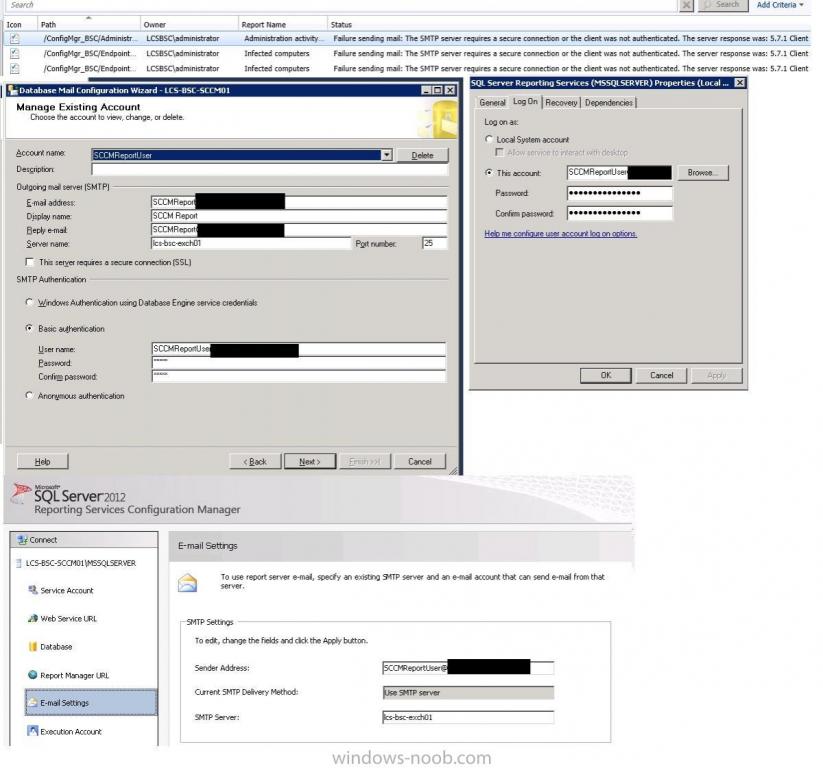The width and height of the screenshot is (823, 768).
Task: Switch to the Recovery tab
Action: pyautogui.click(x=561, y=102)
